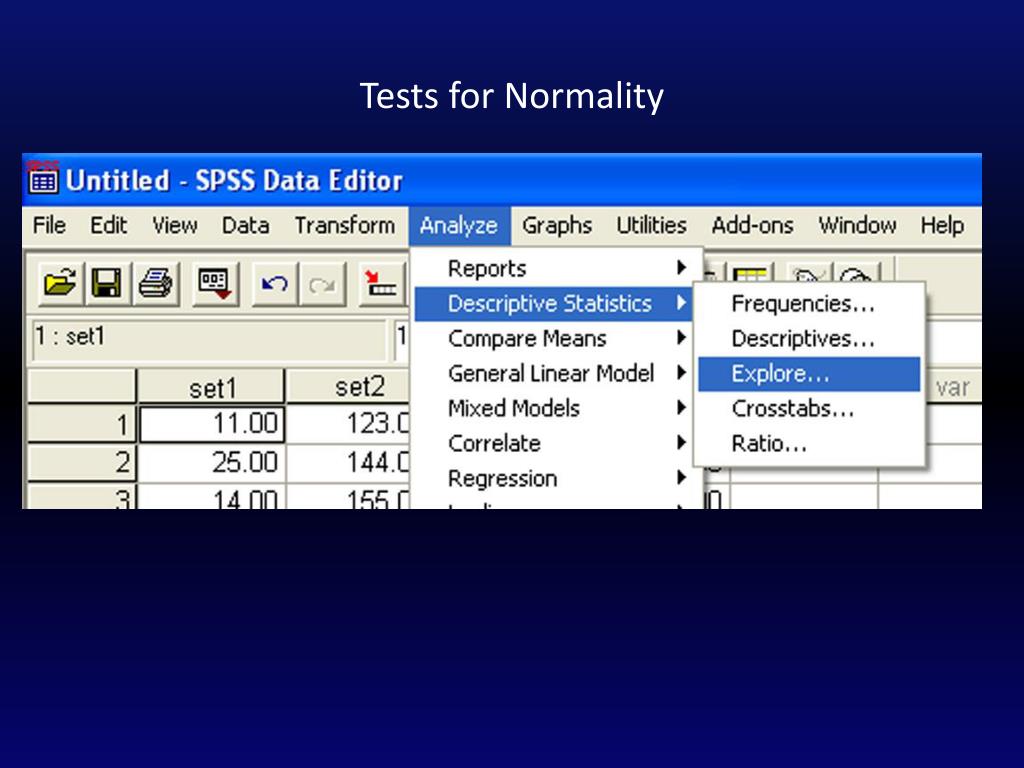Open the Data menu

click(245, 225)
